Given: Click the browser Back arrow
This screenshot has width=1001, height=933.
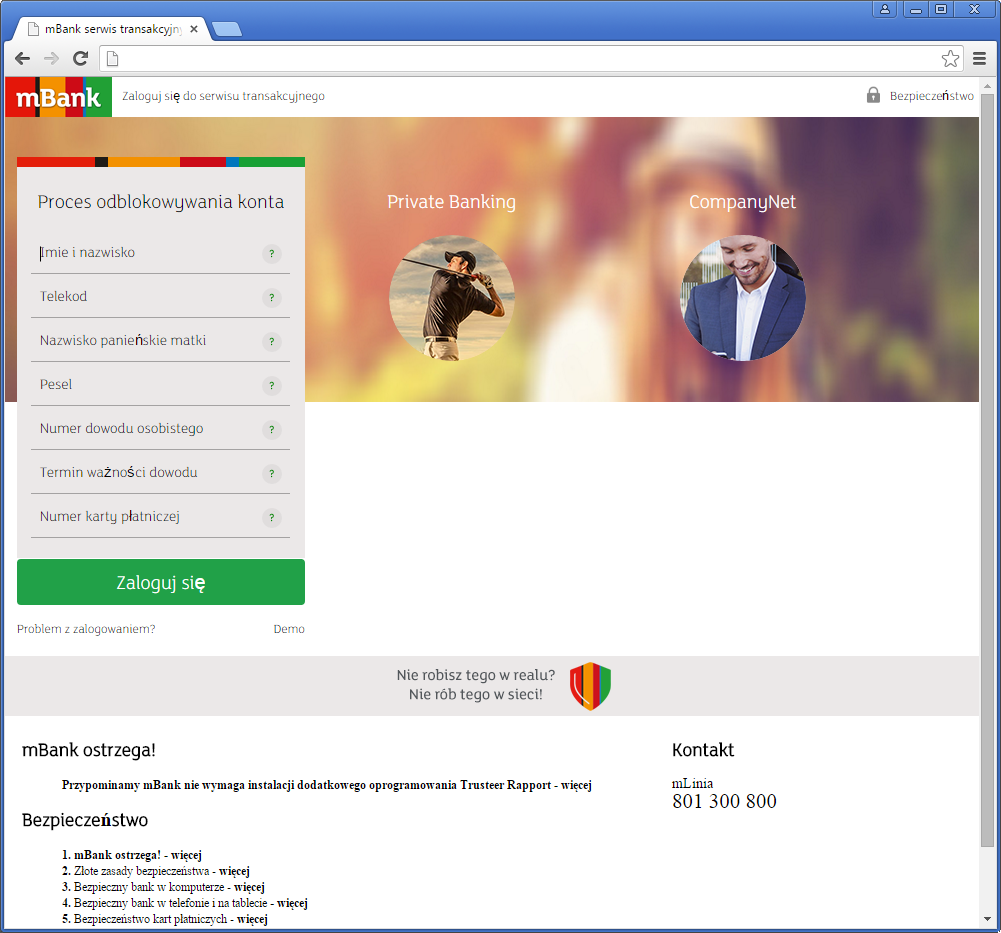Looking at the screenshot, I should [x=22, y=59].
